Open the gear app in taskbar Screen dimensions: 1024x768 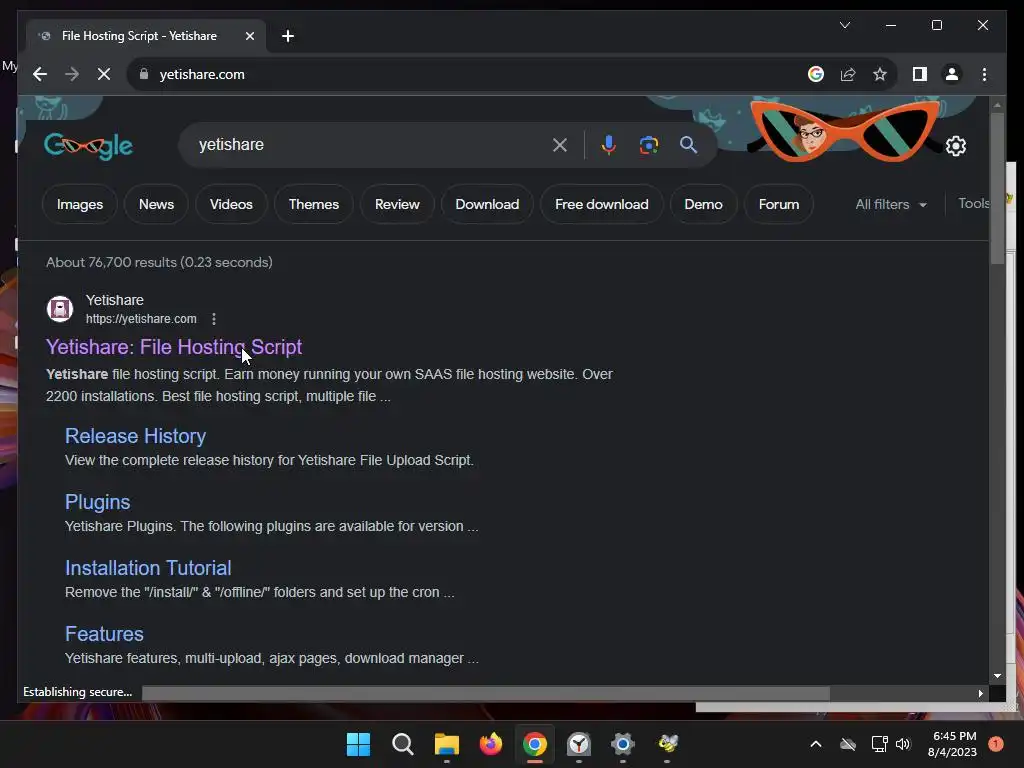(622, 744)
